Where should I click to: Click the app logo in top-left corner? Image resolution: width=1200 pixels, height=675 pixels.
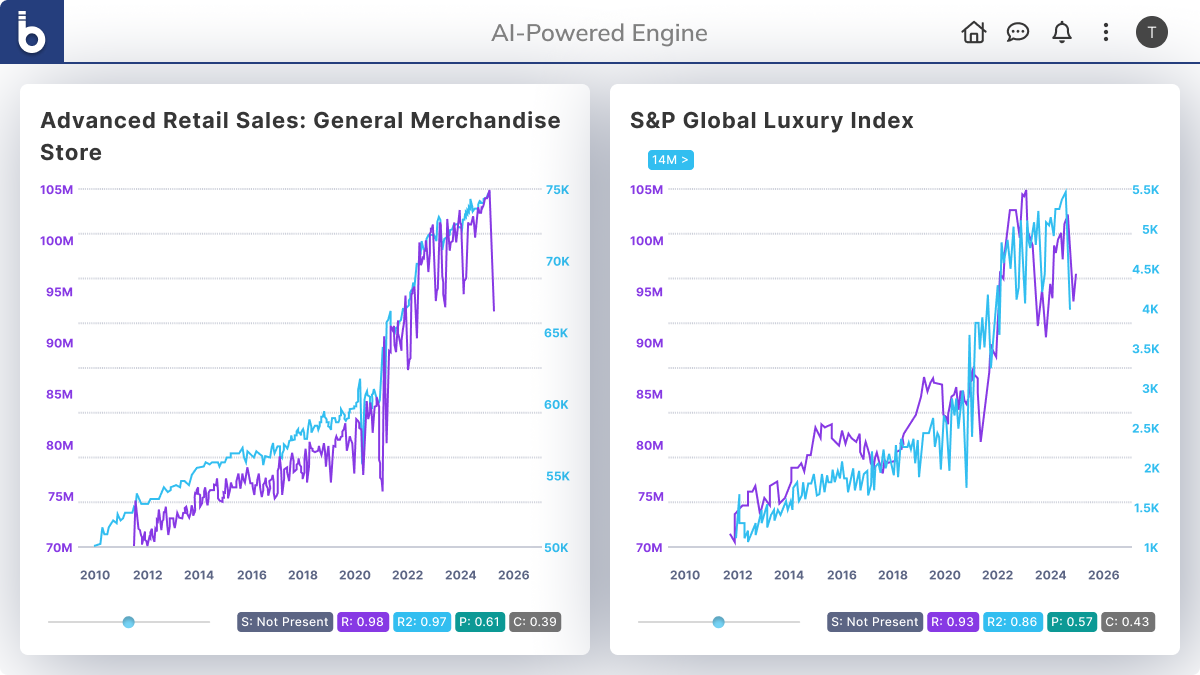click(x=32, y=32)
